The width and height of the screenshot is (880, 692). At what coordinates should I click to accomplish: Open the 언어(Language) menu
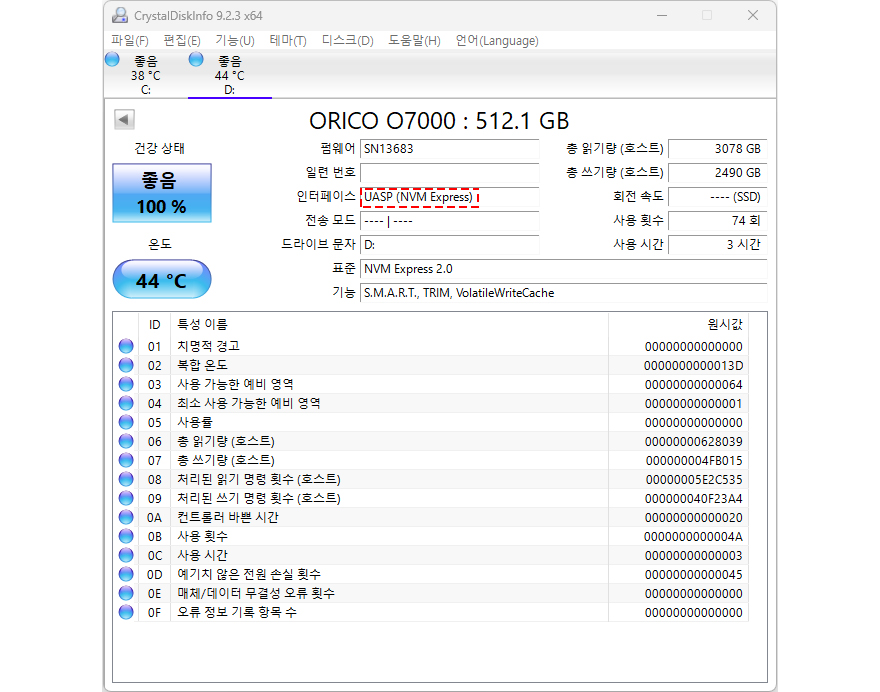pyautogui.click(x=497, y=40)
